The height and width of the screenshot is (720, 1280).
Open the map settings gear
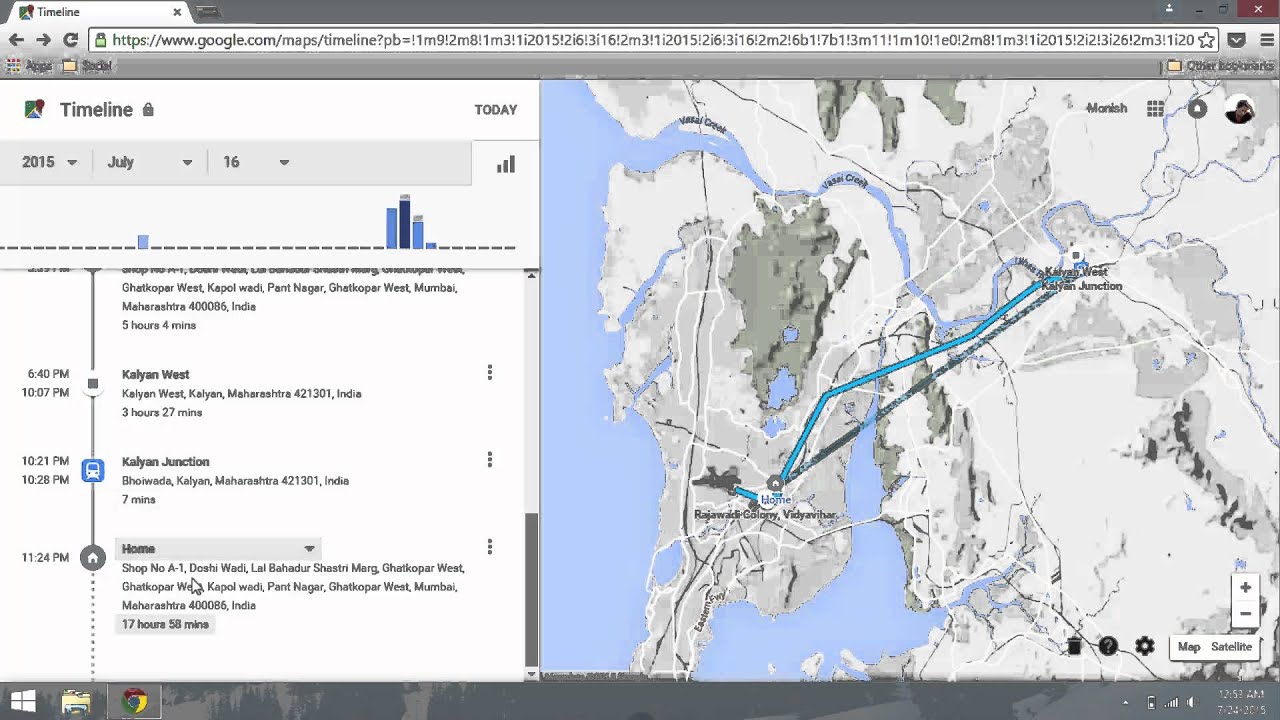coord(1145,647)
